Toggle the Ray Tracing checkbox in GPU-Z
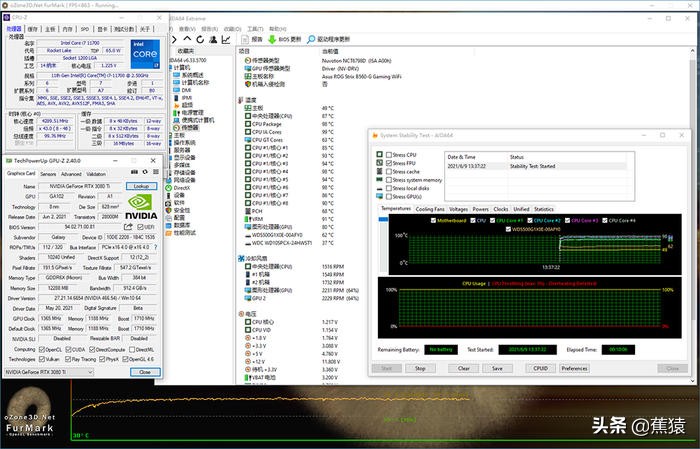The height and width of the screenshot is (449, 700). click(68, 359)
